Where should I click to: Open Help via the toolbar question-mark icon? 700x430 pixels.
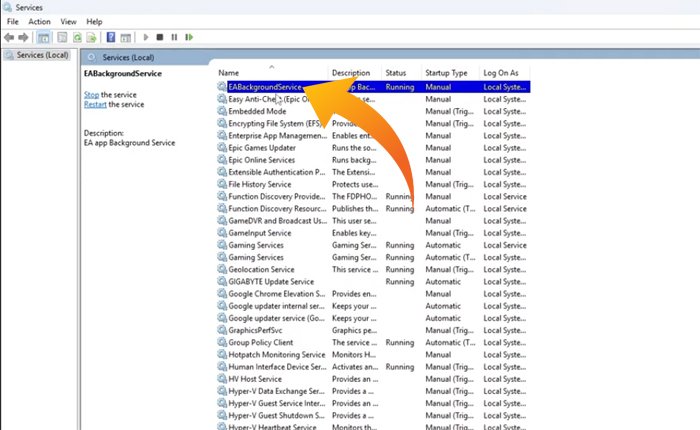click(x=110, y=37)
